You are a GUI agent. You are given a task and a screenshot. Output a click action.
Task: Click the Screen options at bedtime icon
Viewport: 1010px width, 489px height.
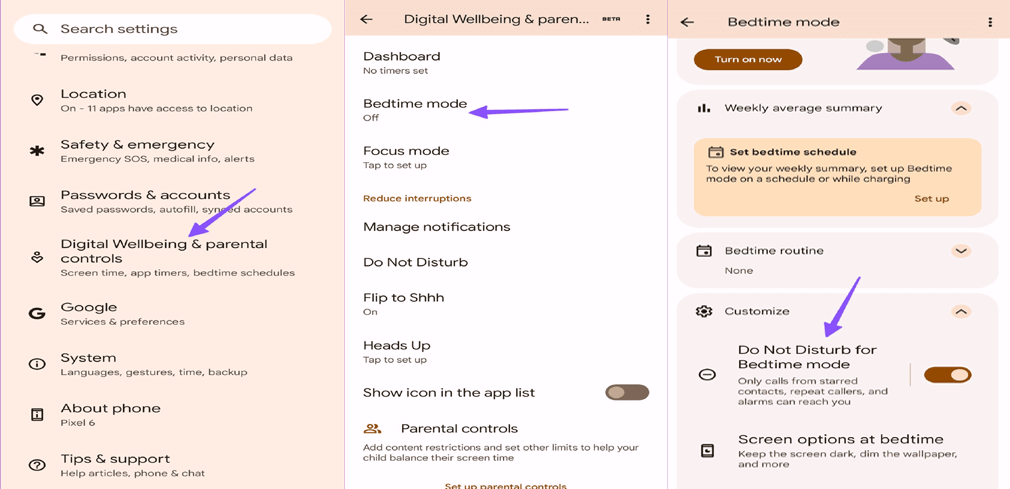(x=707, y=450)
